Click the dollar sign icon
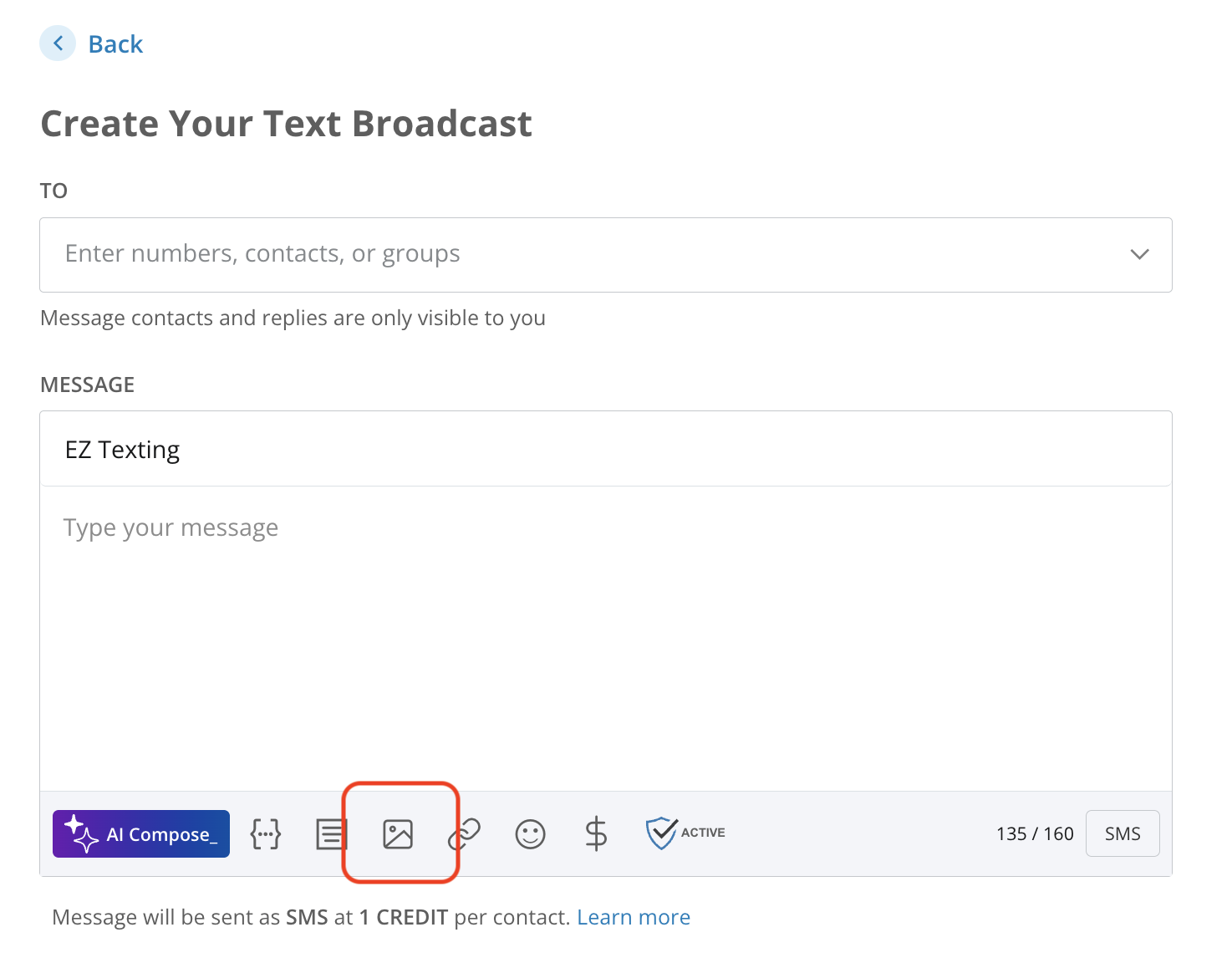Image resolution: width=1232 pixels, height=968 pixels. (x=596, y=833)
